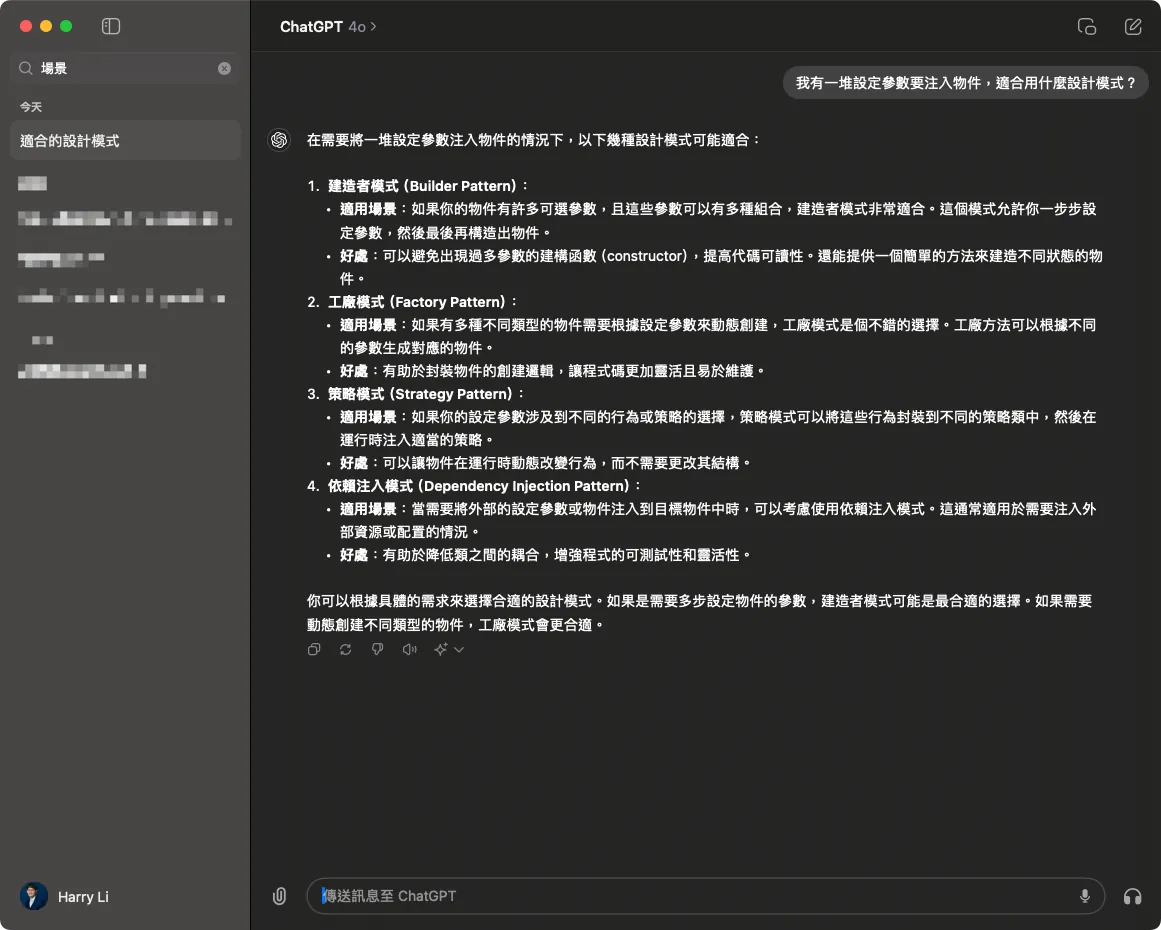Click the magnifier icon in the search bar
The image size is (1161, 930).
click(26, 69)
